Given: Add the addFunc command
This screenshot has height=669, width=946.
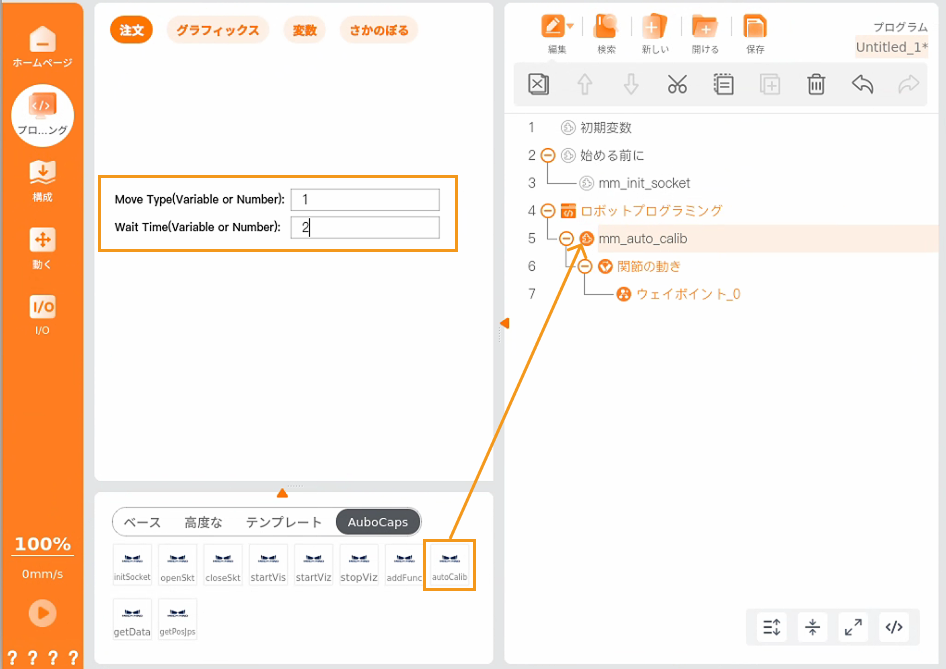Looking at the screenshot, I should [x=404, y=565].
